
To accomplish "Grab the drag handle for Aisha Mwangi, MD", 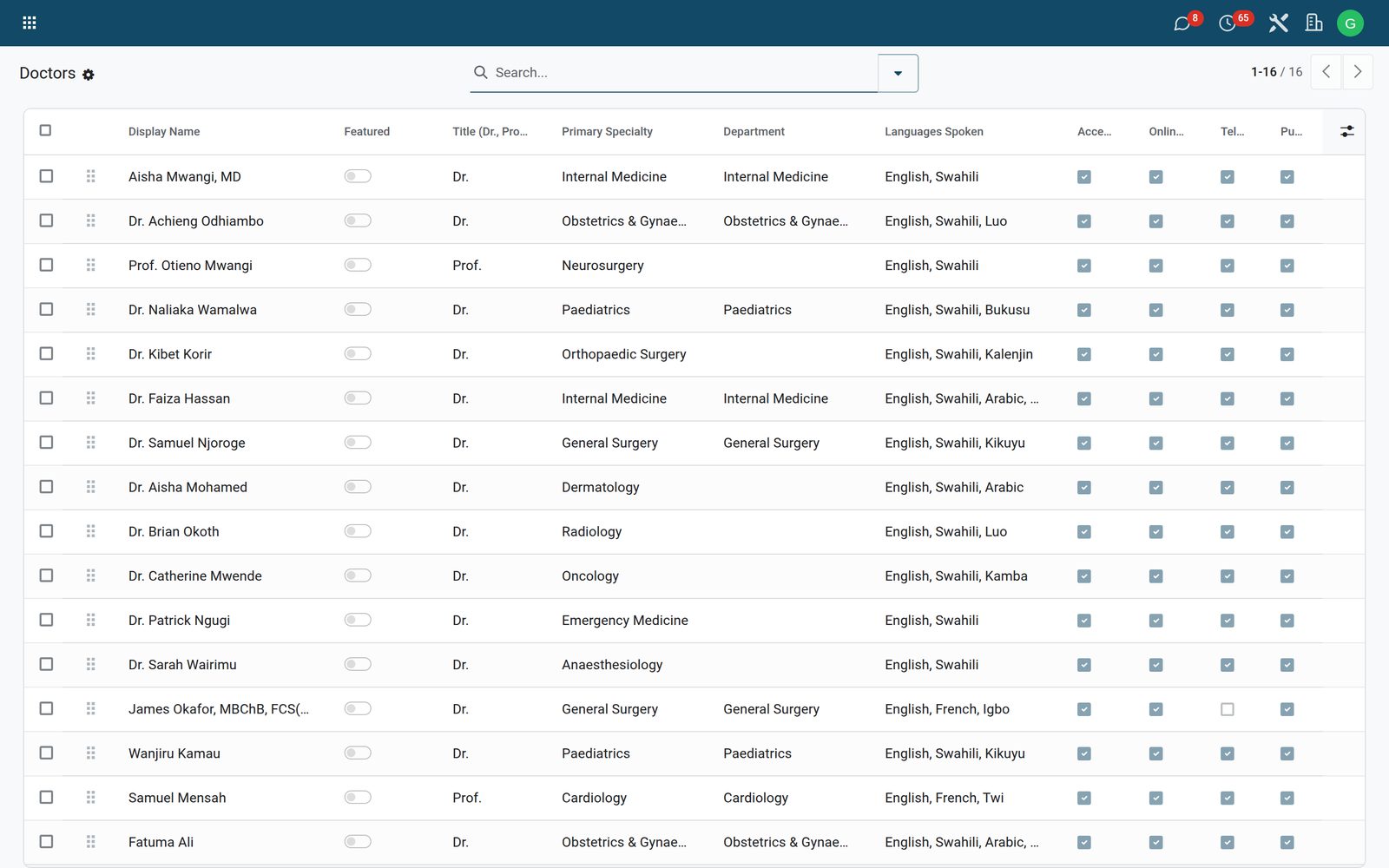I will tap(90, 176).
